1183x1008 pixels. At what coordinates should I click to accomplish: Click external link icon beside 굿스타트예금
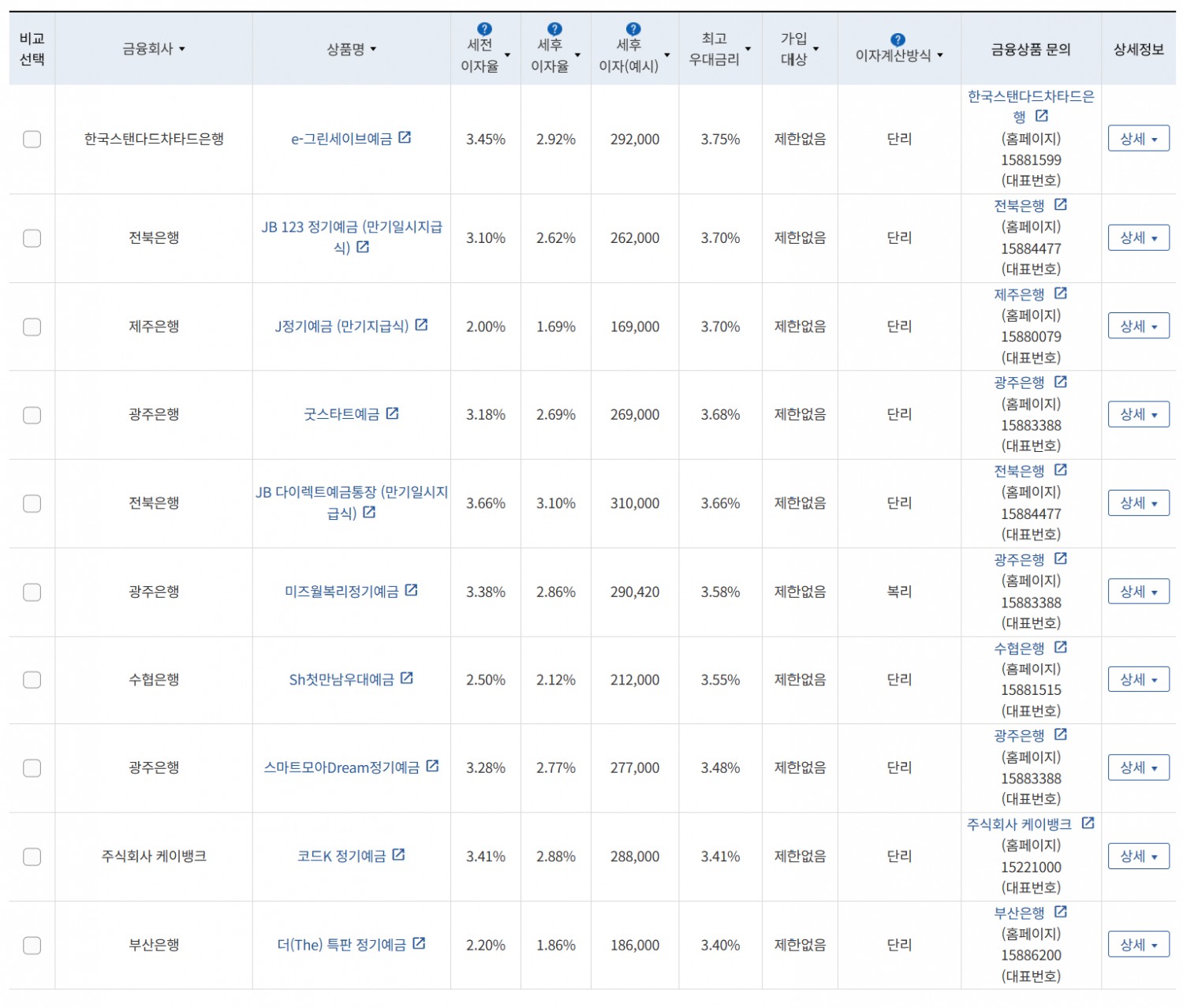click(x=392, y=413)
